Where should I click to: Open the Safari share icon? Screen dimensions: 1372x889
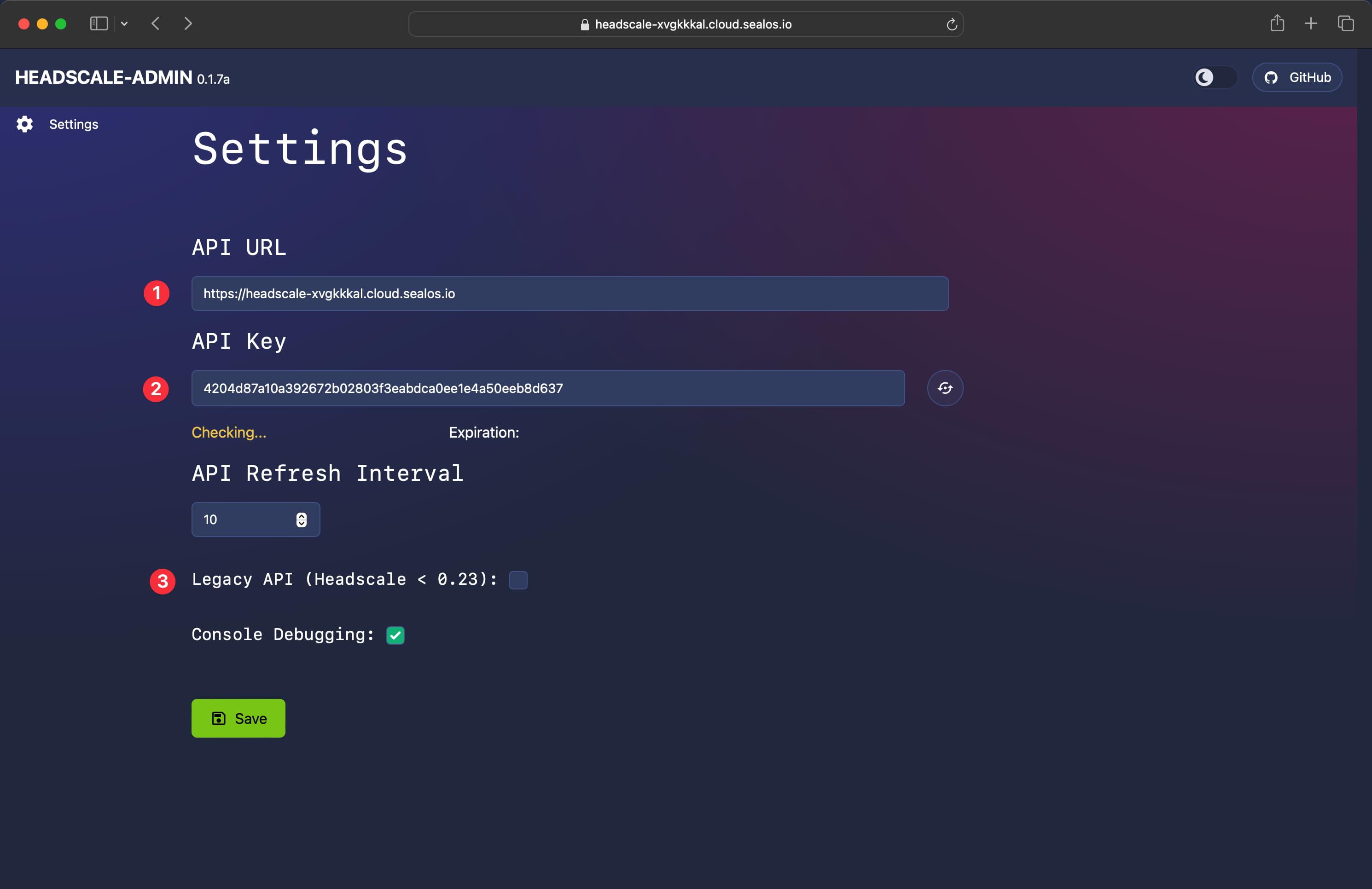(1277, 23)
